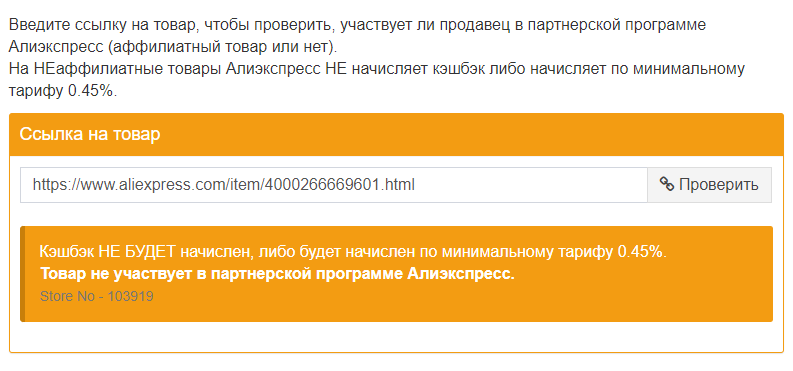Click the 'Ссылка на товар' panel header
This screenshot has width=793, height=371.
(x=396, y=134)
